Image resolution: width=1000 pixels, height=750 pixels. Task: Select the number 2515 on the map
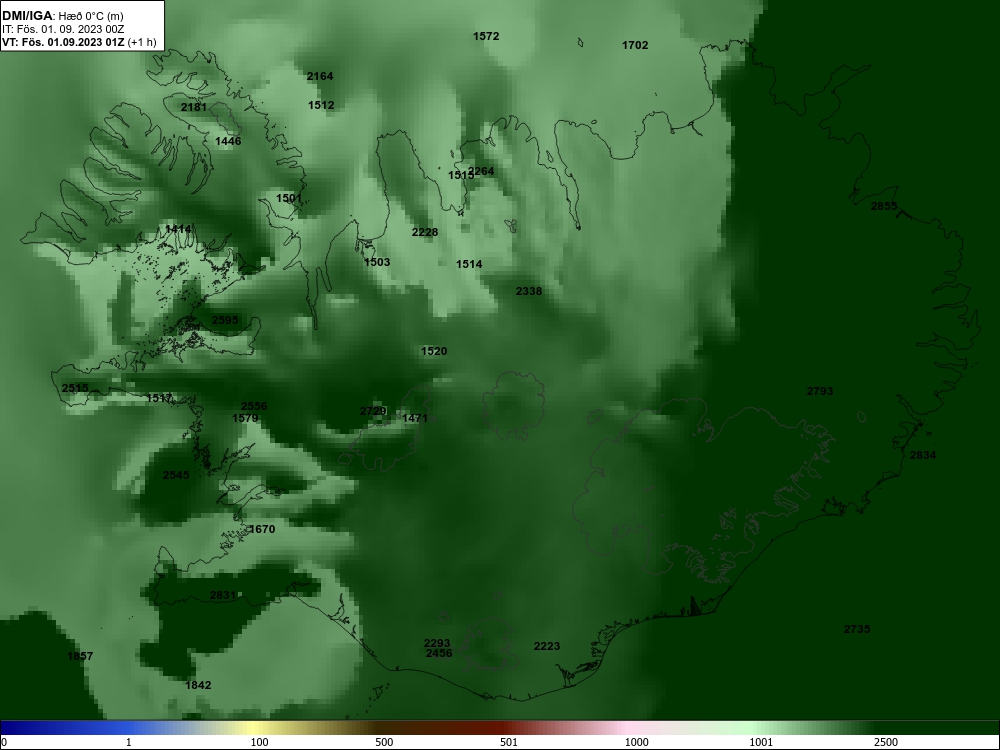click(x=75, y=388)
